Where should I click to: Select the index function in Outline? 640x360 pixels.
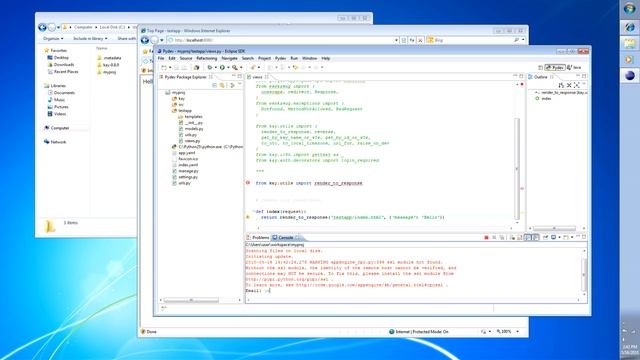coord(543,99)
